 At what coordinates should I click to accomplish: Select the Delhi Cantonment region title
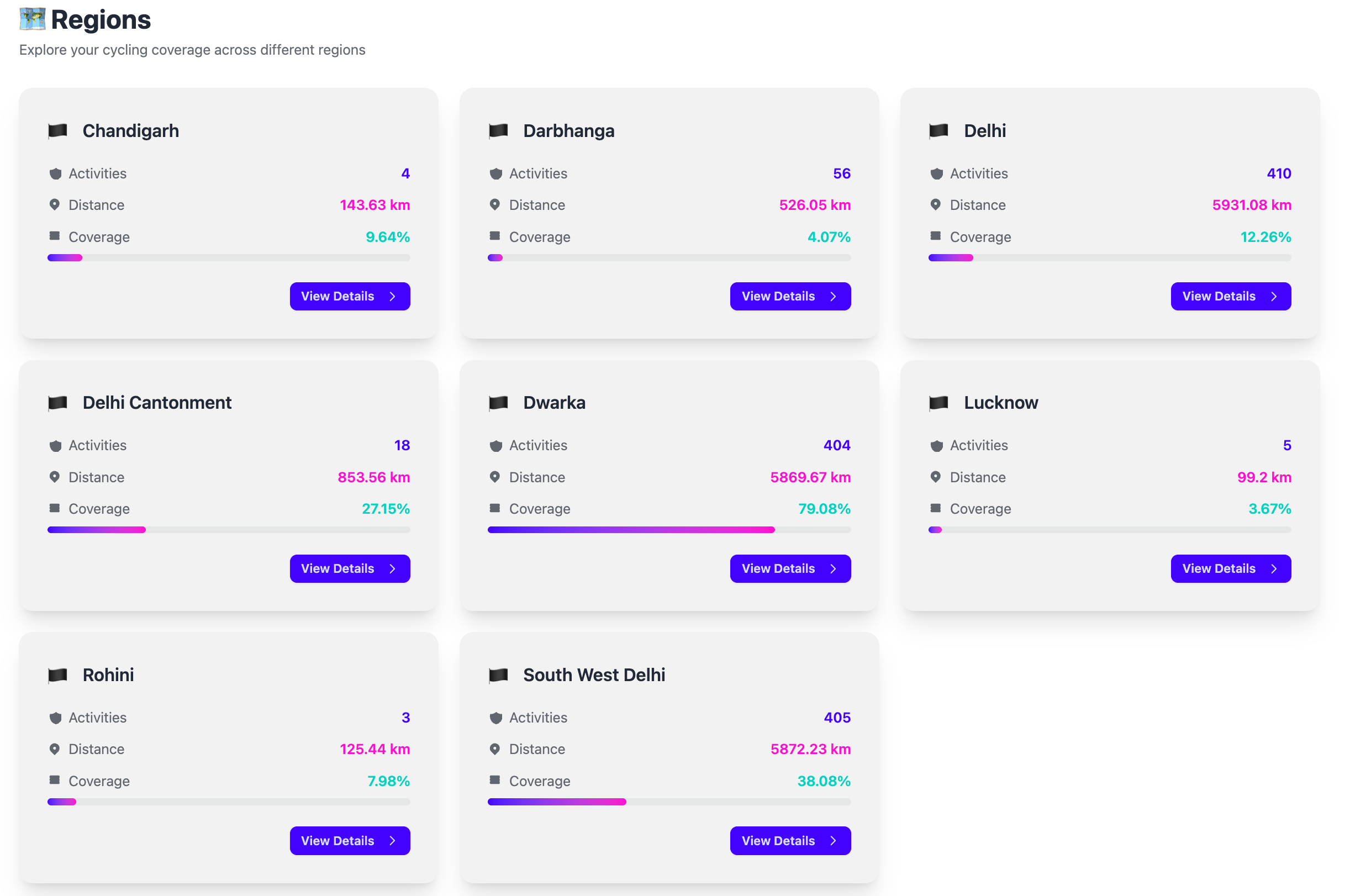(157, 402)
